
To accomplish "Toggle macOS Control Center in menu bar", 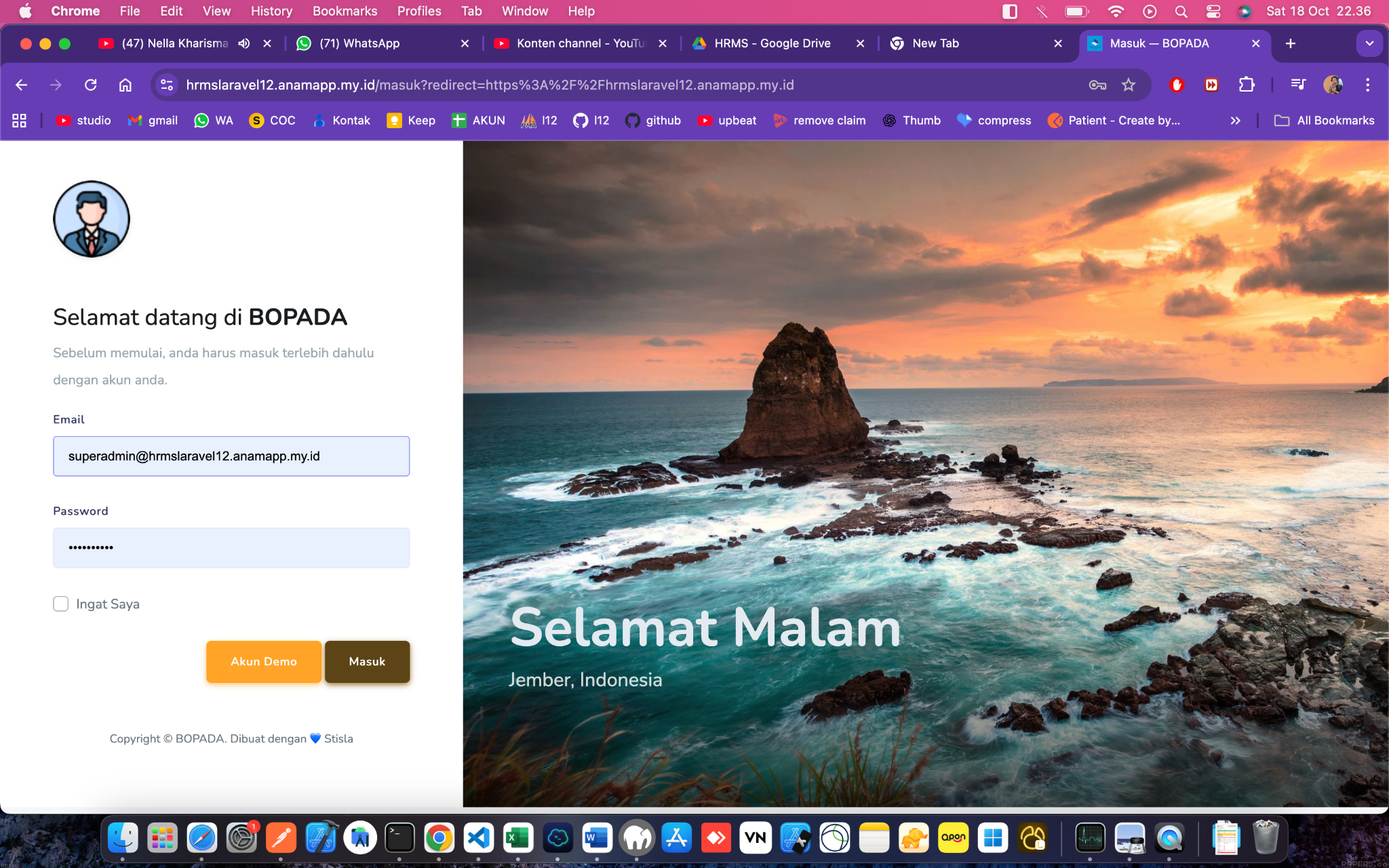I will [x=1213, y=12].
